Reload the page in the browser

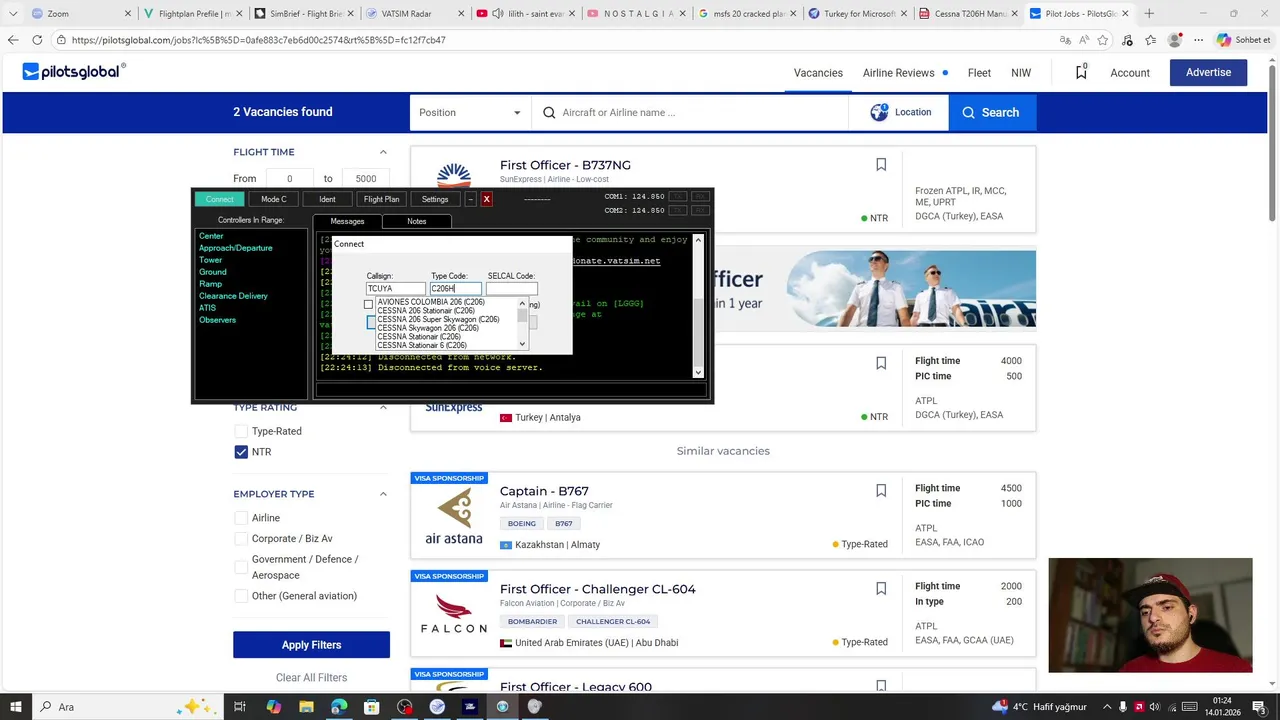tap(37, 40)
